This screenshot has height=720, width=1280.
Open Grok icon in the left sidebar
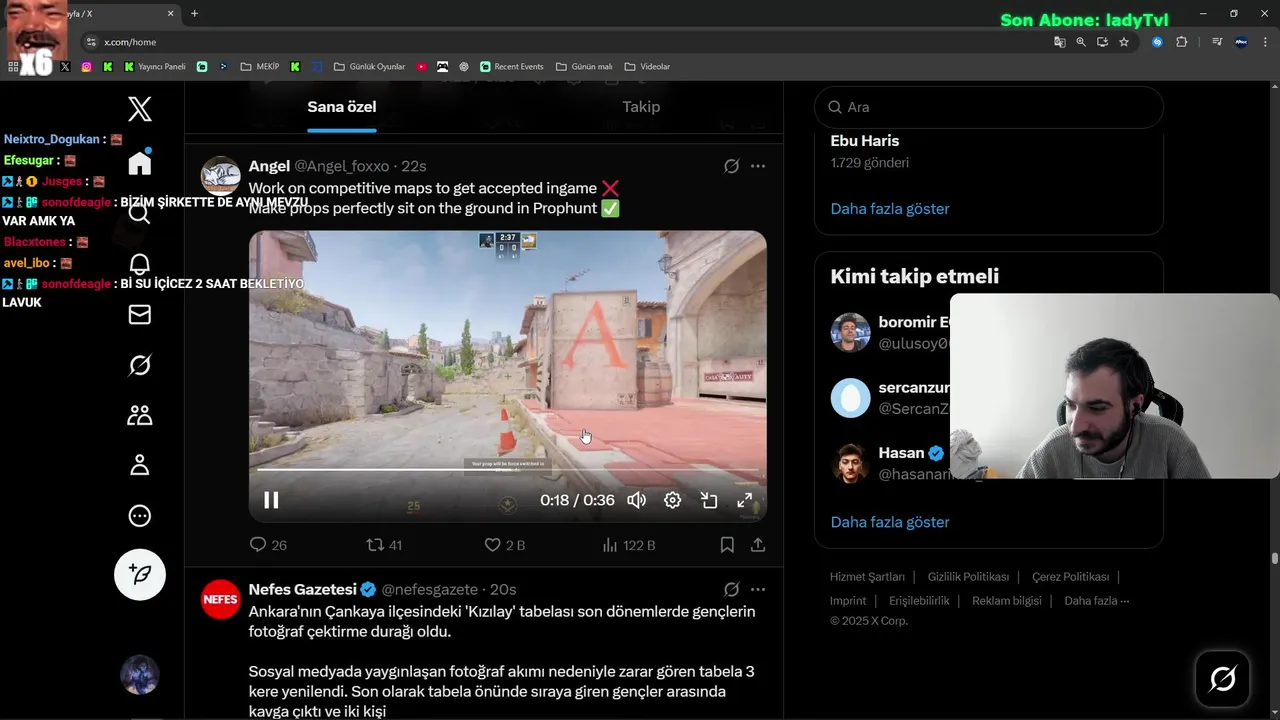tap(140, 365)
